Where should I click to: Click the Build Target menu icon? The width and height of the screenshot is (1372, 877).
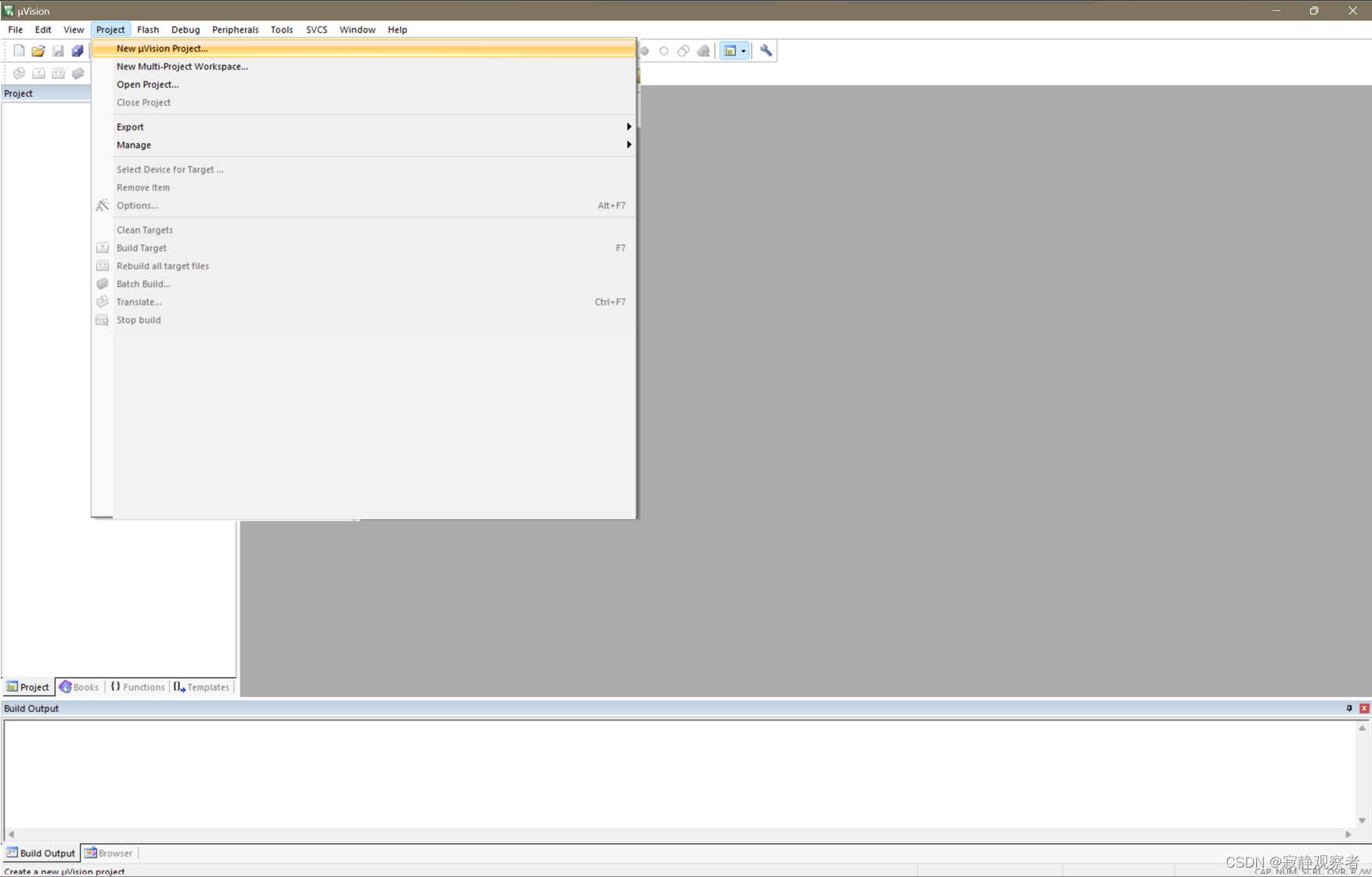tap(103, 247)
